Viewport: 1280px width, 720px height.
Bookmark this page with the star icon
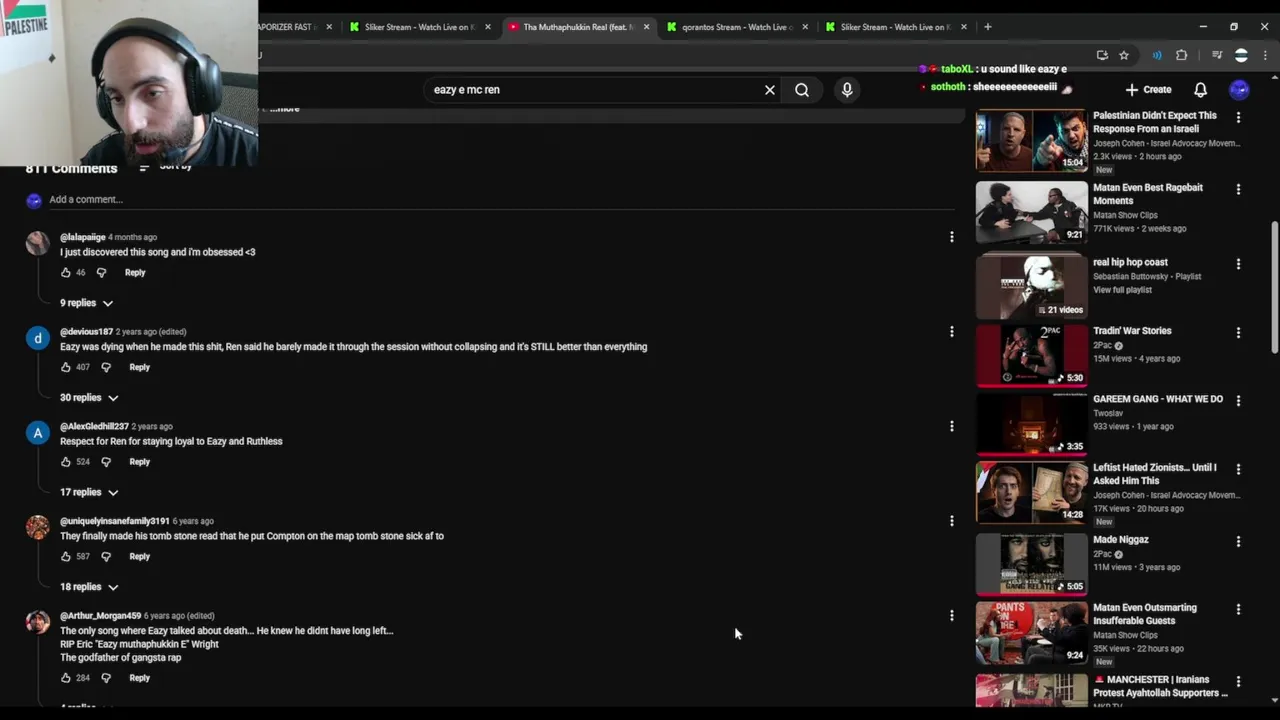click(1124, 55)
